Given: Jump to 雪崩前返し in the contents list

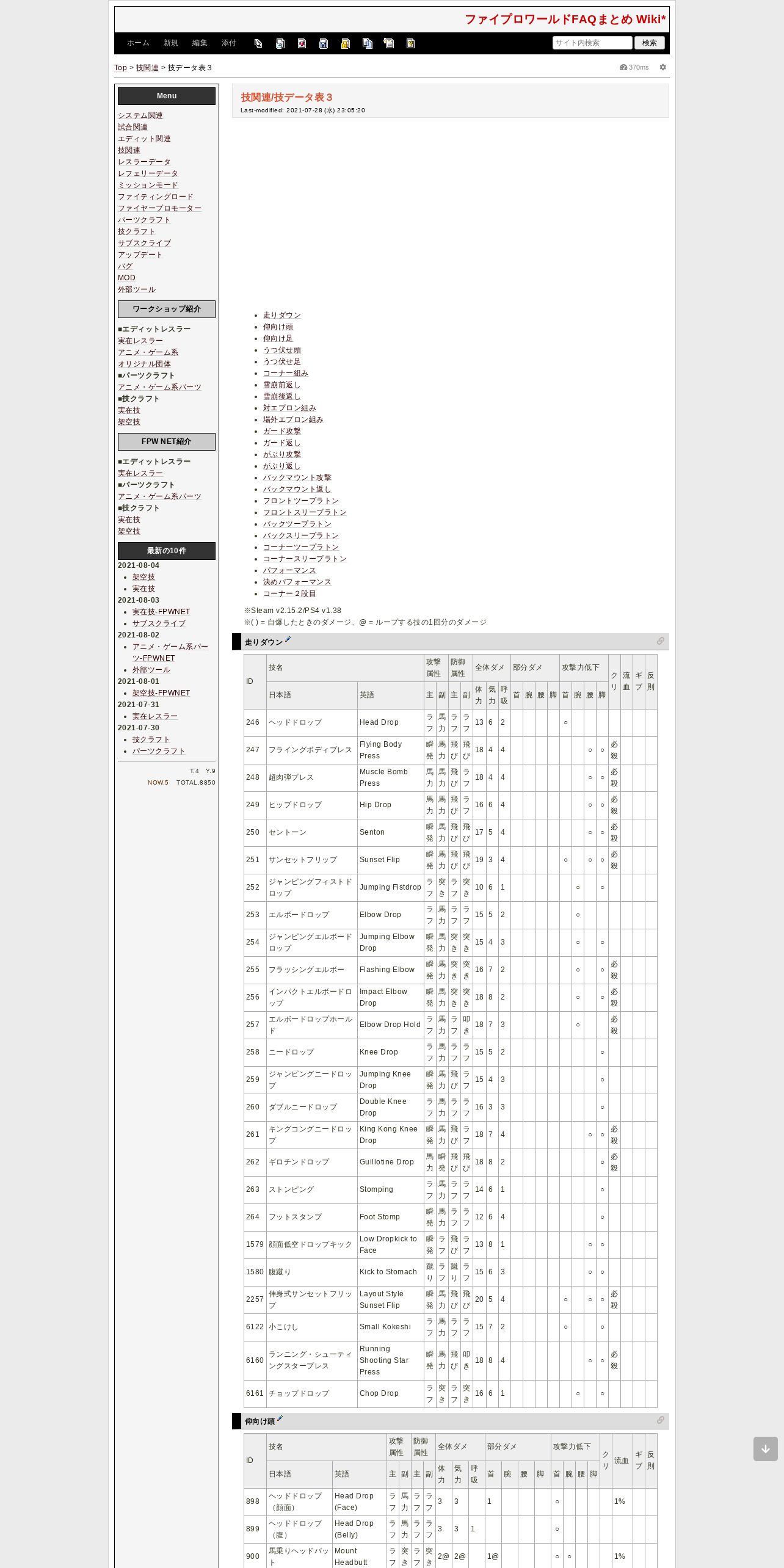Looking at the screenshot, I should coord(282,385).
